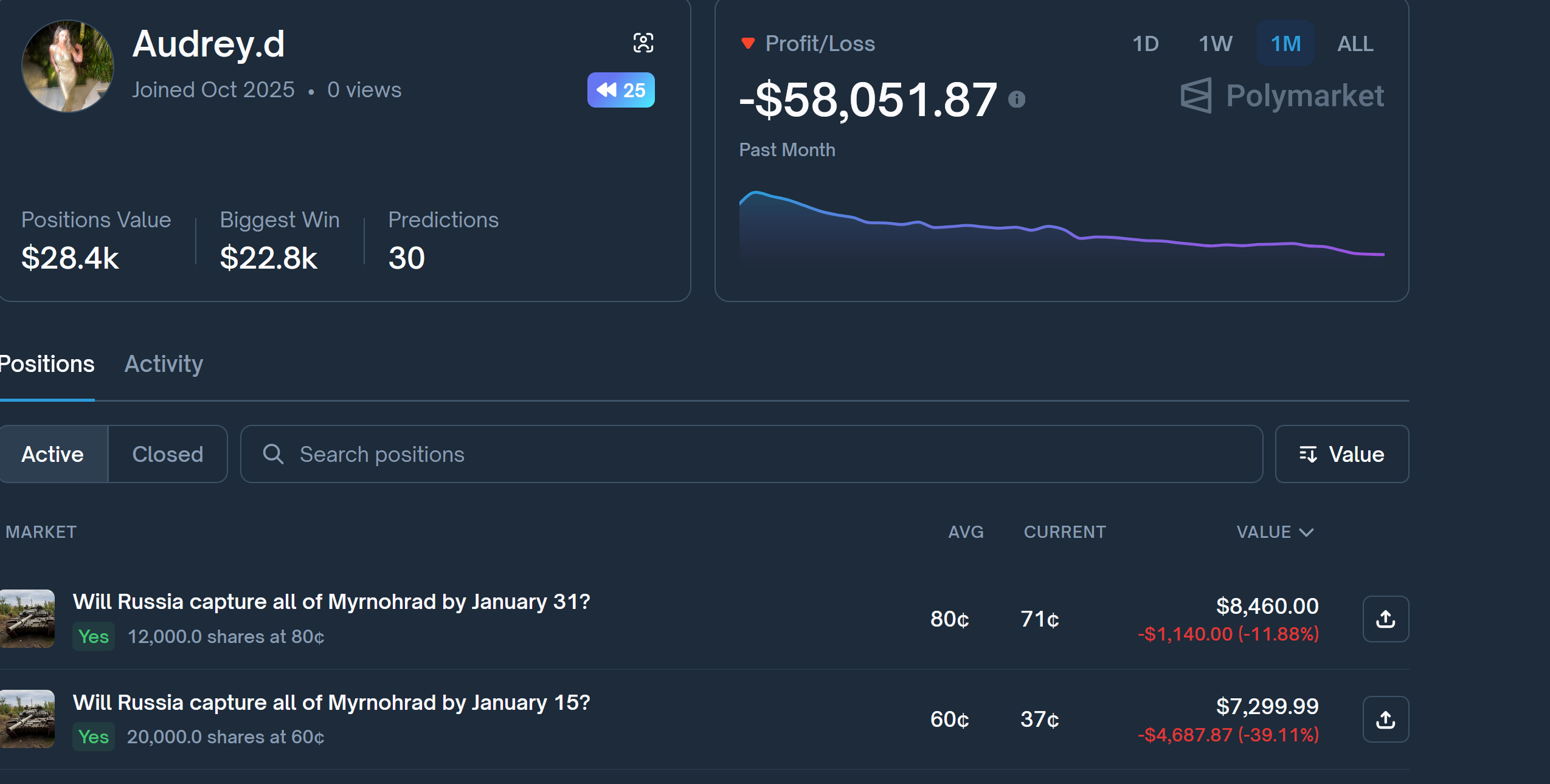1550x784 pixels.
Task: Share the January 15 Myrnohrad position
Action: [x=1385, y=719]
